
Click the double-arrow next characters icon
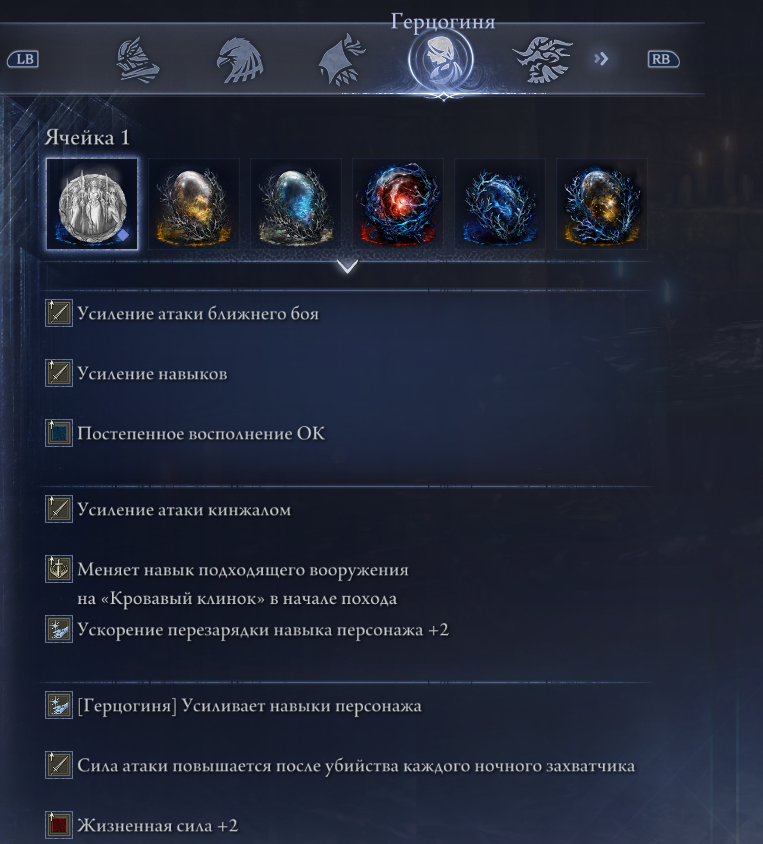[x=601, y=59]
